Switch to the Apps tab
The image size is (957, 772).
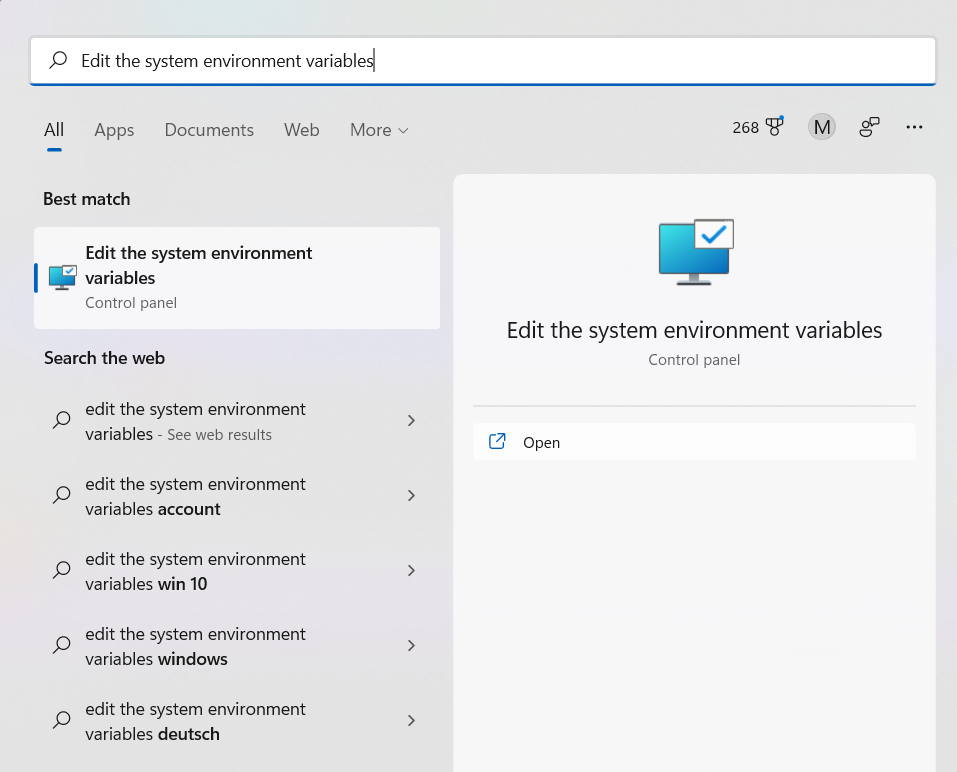[114, 130]
